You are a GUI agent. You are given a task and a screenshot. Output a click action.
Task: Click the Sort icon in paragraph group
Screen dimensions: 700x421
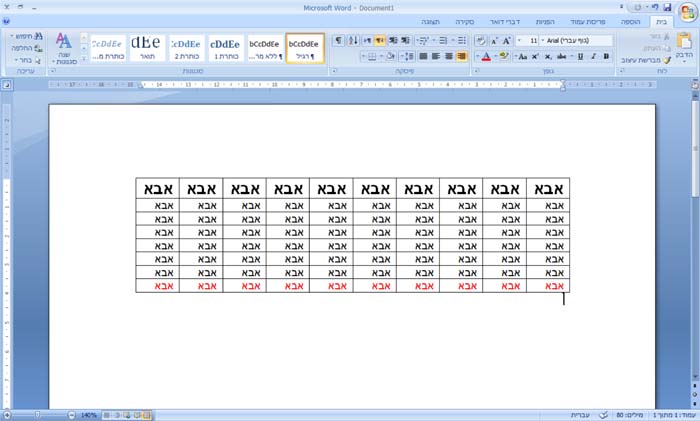(x=353, y=41)
